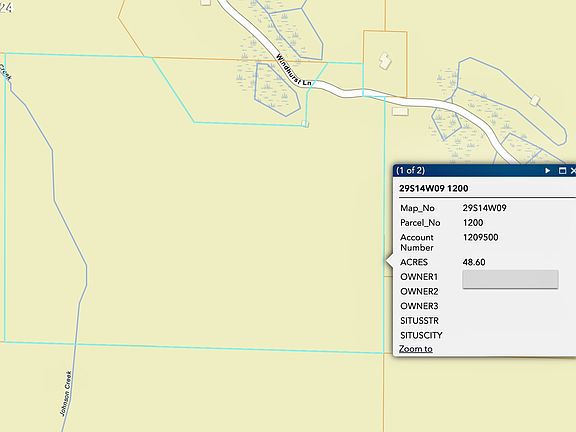
Task: Click the SITUSCITY field label
Action: point(421,335)
